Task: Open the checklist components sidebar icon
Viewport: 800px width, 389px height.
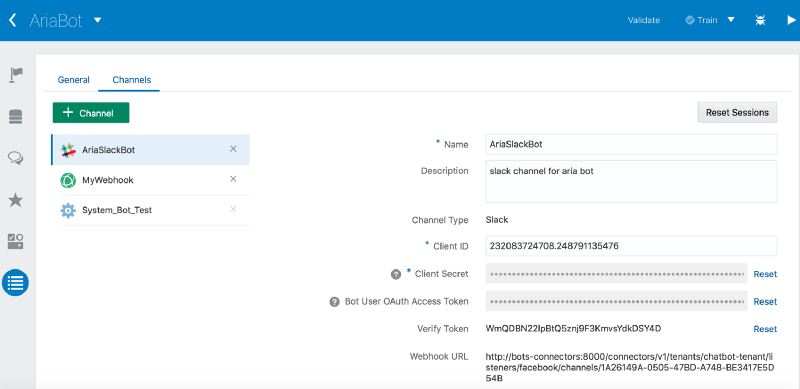Action: [x=16, y=241]
